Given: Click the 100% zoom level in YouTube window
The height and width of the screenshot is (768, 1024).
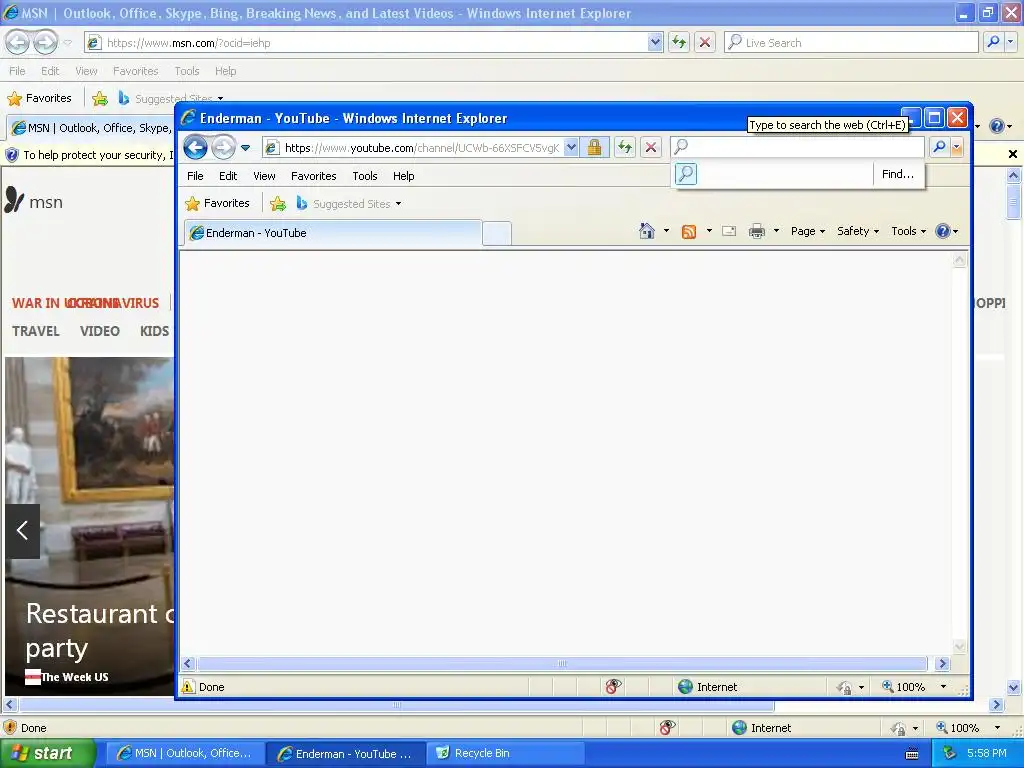Looking at the screenshot, I should point(904,686).
